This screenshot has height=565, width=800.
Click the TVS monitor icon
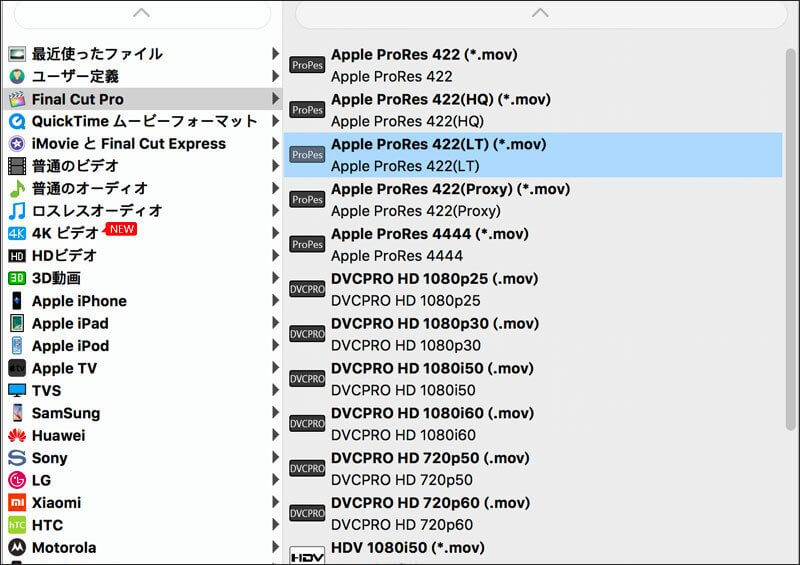(x=17, y=390)
